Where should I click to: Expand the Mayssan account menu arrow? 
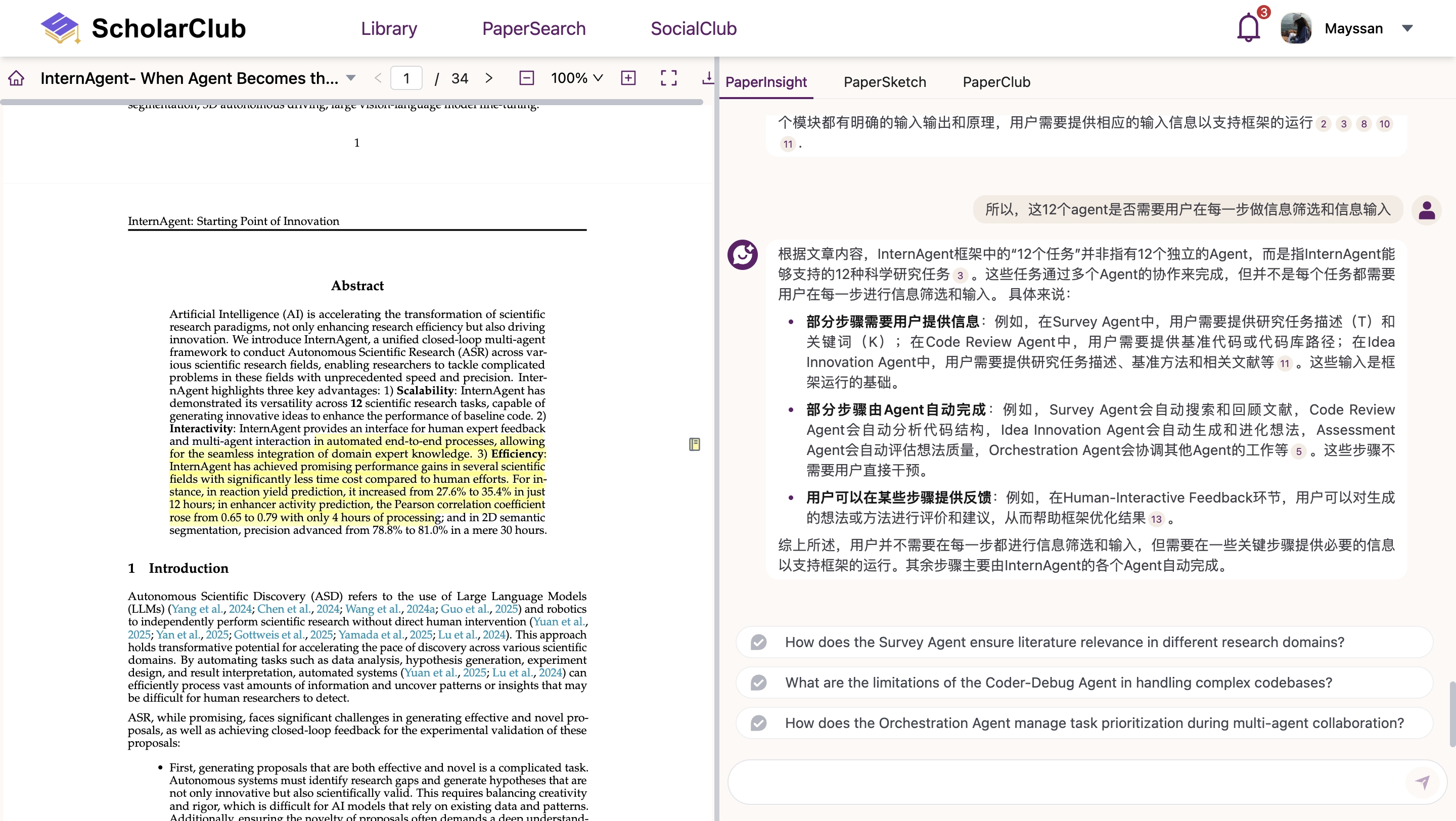[1407, 28]
